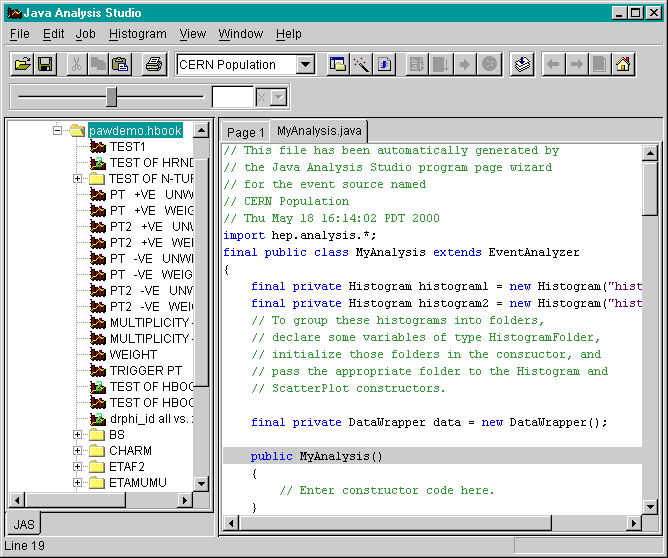Click the window icon beside CERN Population
Image resolution: width=668 pixels, height=558 pixels.
click(x=338, y=65)
